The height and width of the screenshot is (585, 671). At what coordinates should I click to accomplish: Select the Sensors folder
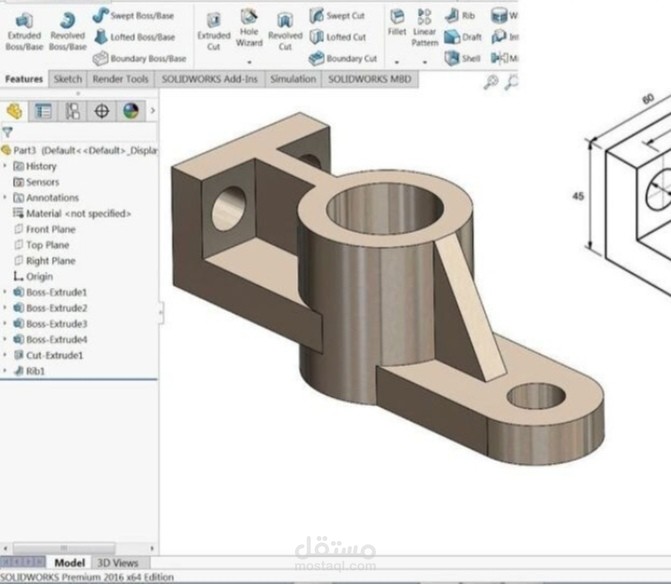point(36,182)
